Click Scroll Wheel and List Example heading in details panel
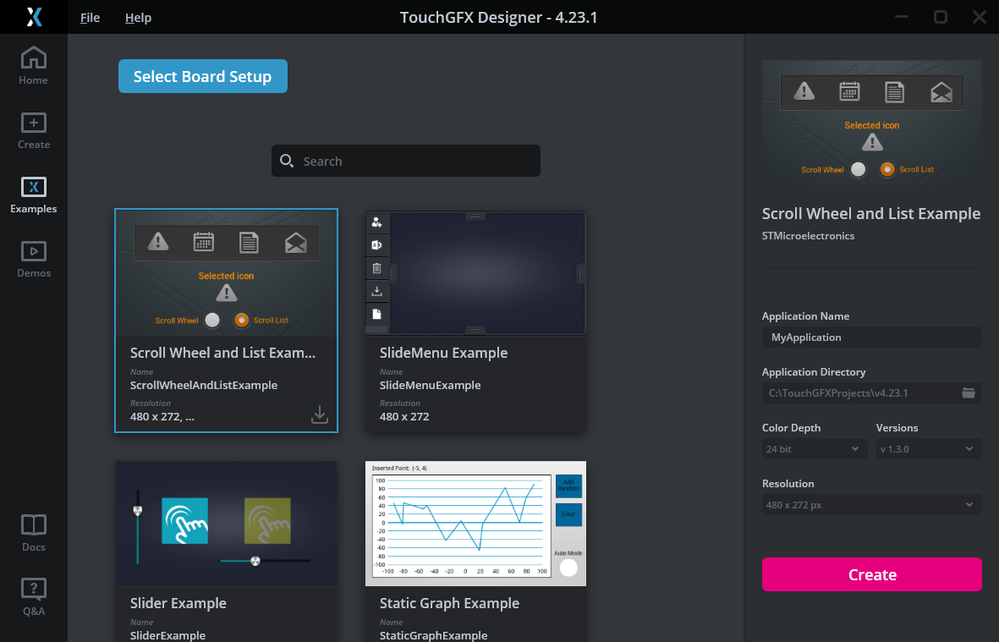 (871, 213)
